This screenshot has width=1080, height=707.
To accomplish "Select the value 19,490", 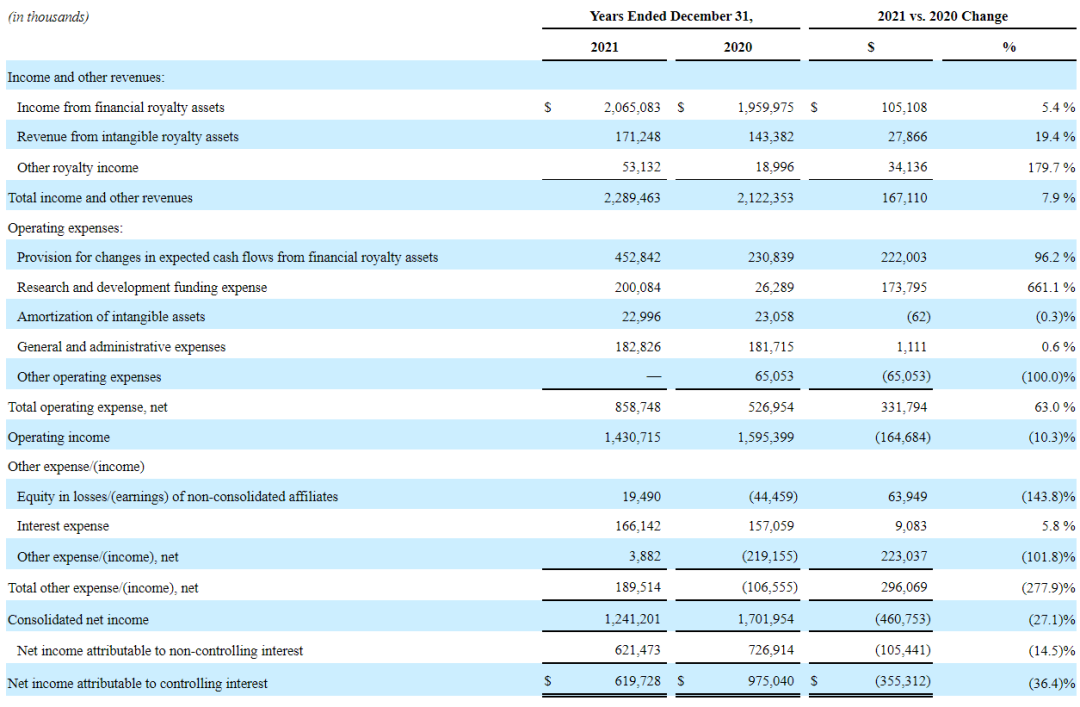I will tap(641, 497).
